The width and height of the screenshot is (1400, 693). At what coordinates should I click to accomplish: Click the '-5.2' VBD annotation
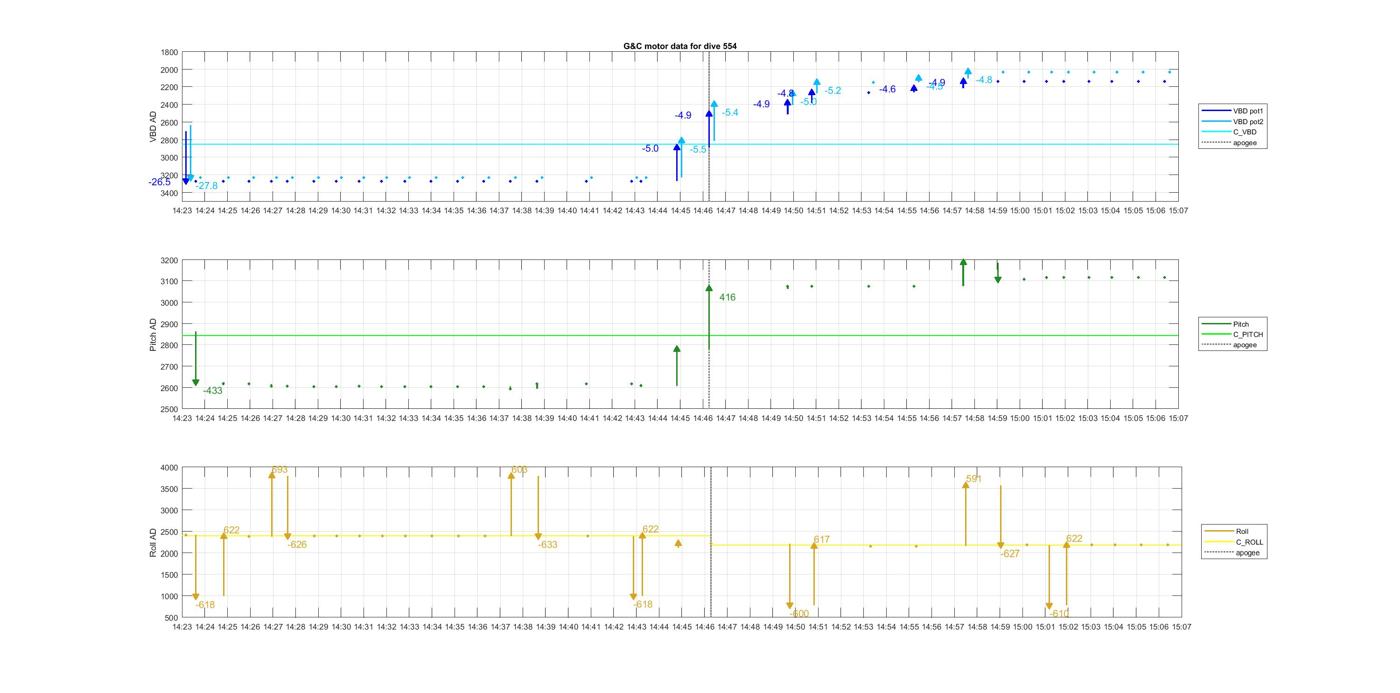[832, 91]
